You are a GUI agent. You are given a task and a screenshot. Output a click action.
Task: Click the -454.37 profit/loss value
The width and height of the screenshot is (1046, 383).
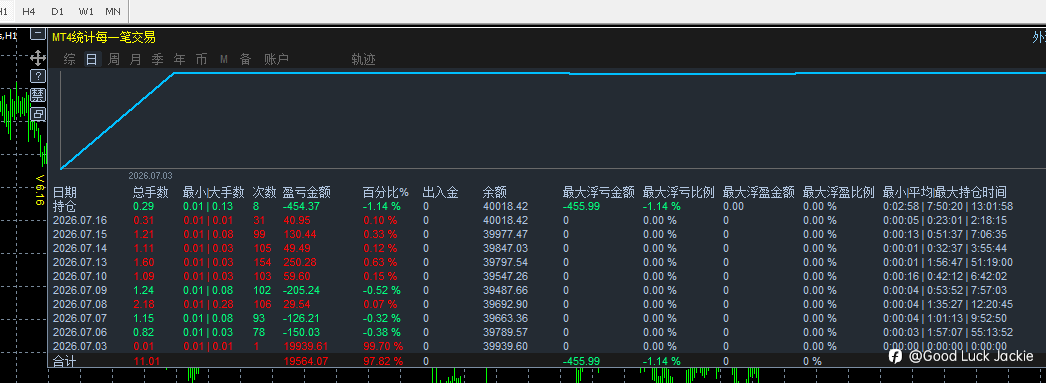302,206
